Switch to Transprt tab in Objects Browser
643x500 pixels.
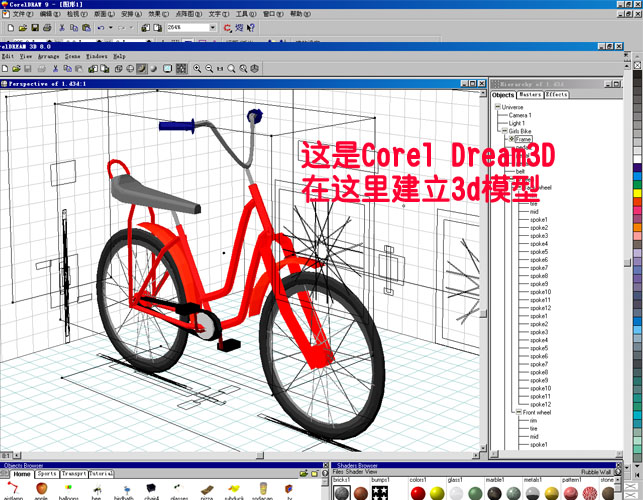click(x=74, y=474)
